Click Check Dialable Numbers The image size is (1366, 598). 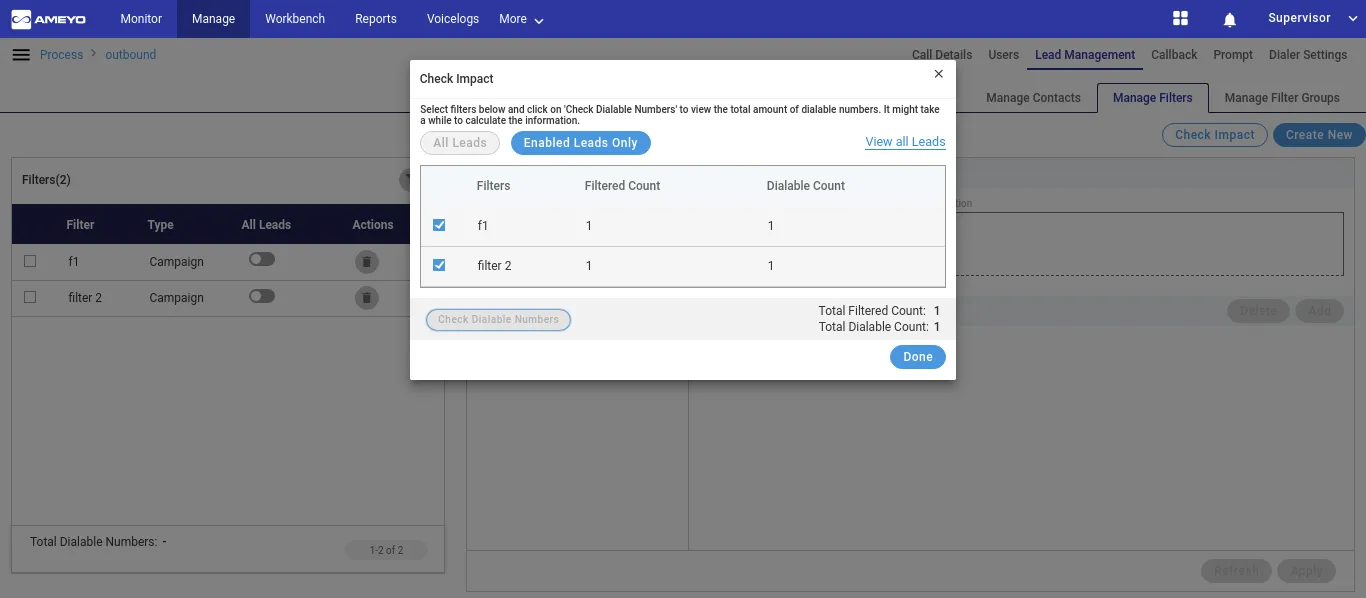(498, 320)
